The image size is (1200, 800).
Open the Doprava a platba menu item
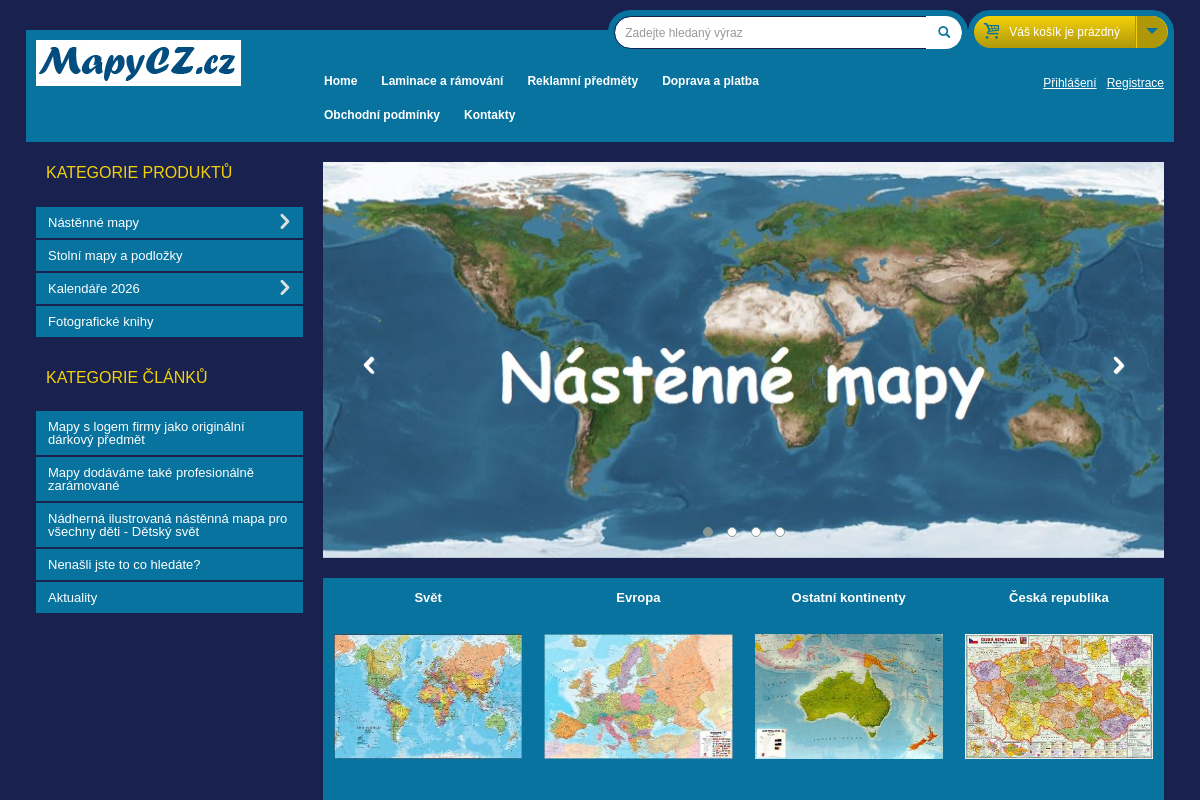710,81
